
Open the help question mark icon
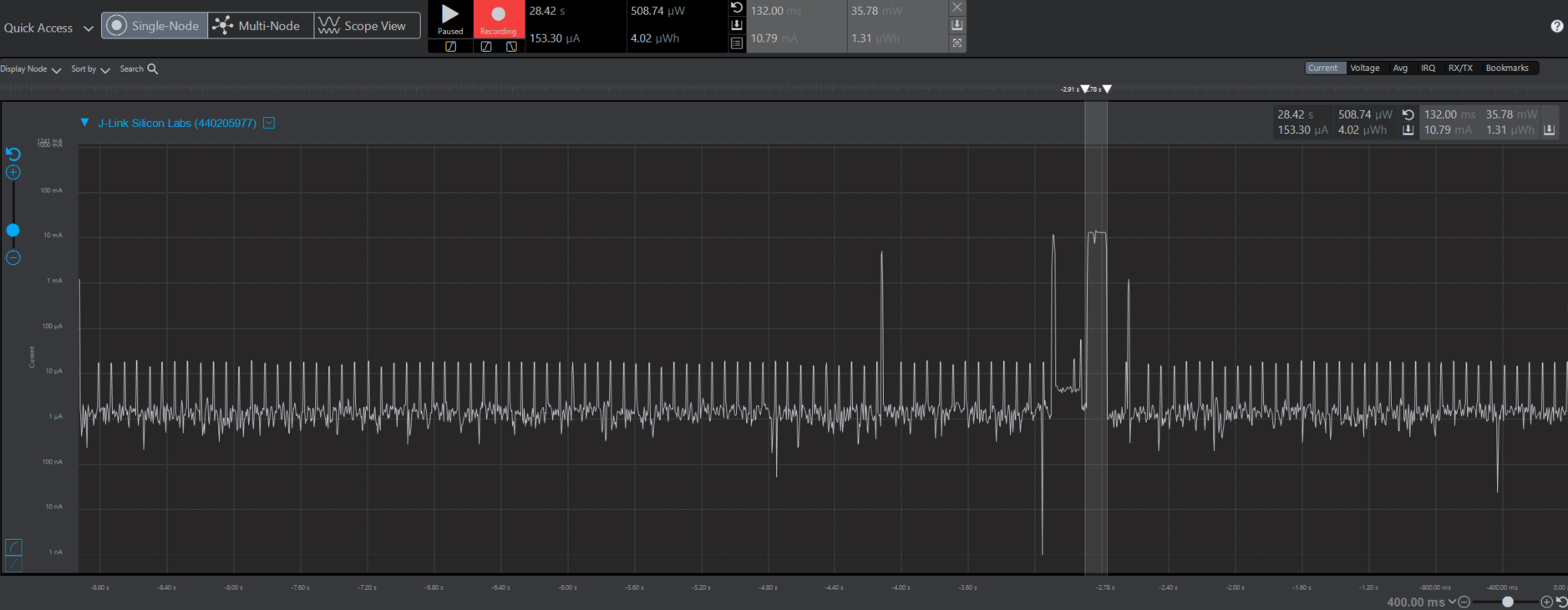[1557, 26]
